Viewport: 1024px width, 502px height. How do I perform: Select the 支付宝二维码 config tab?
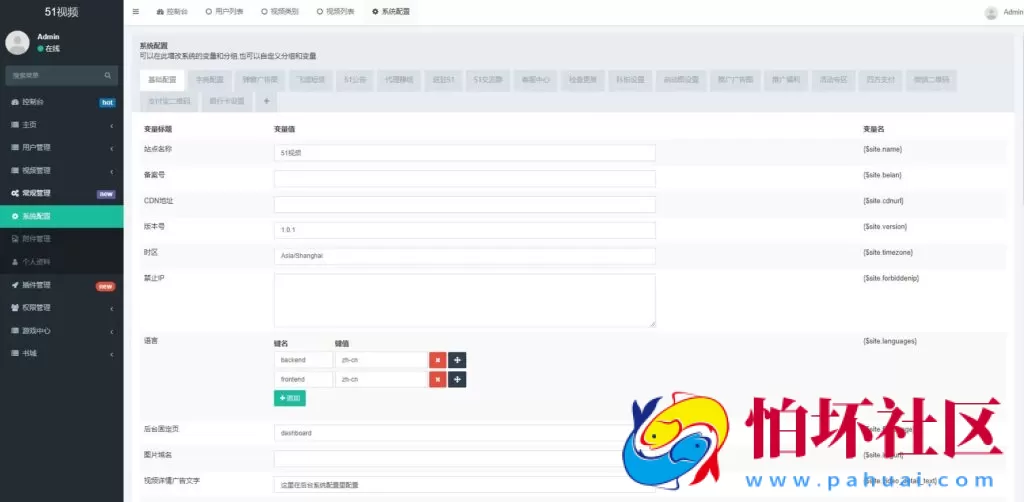coord(169,101)
